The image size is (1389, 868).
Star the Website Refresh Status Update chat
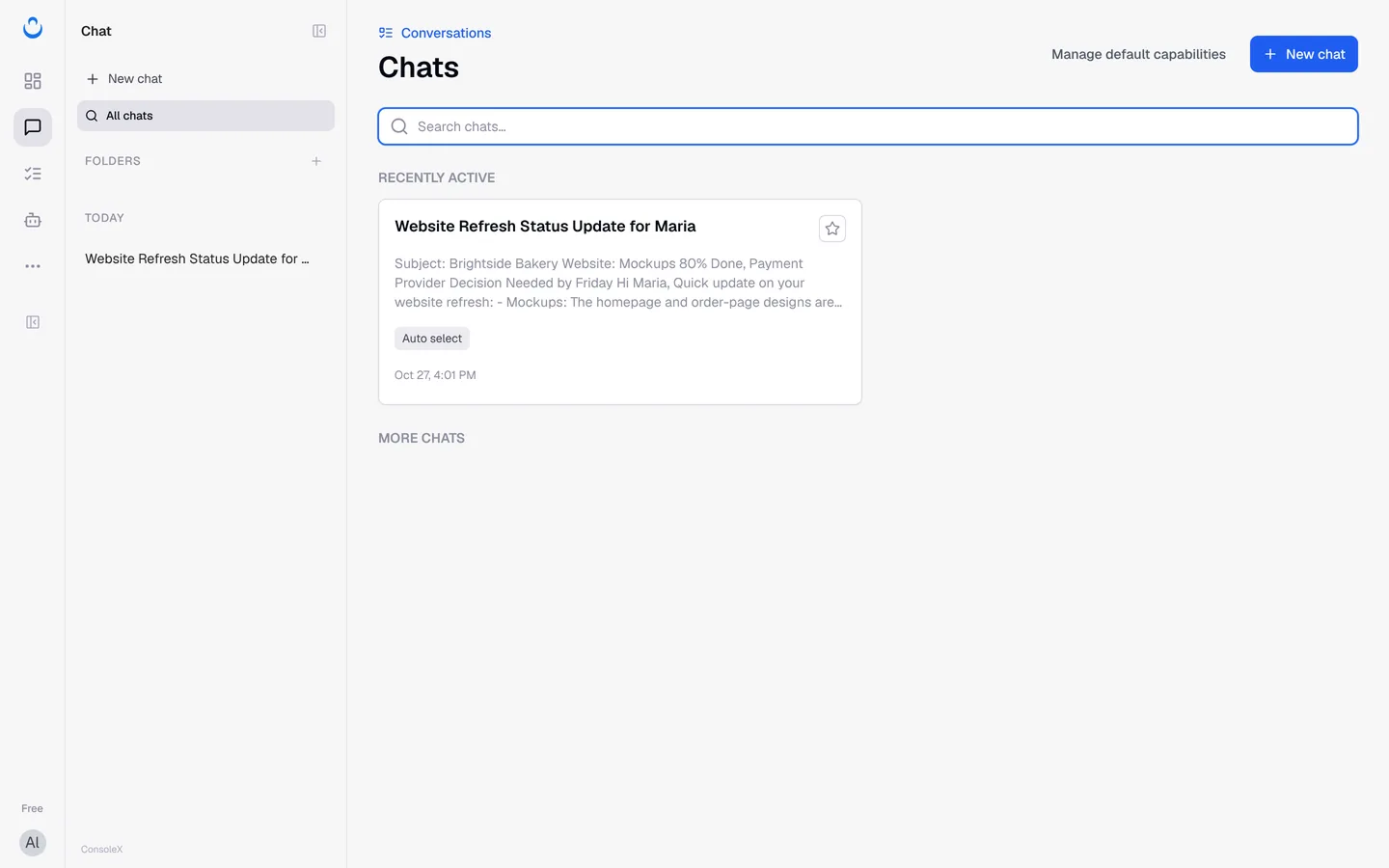pyautogui.click(x=832, y=229)
